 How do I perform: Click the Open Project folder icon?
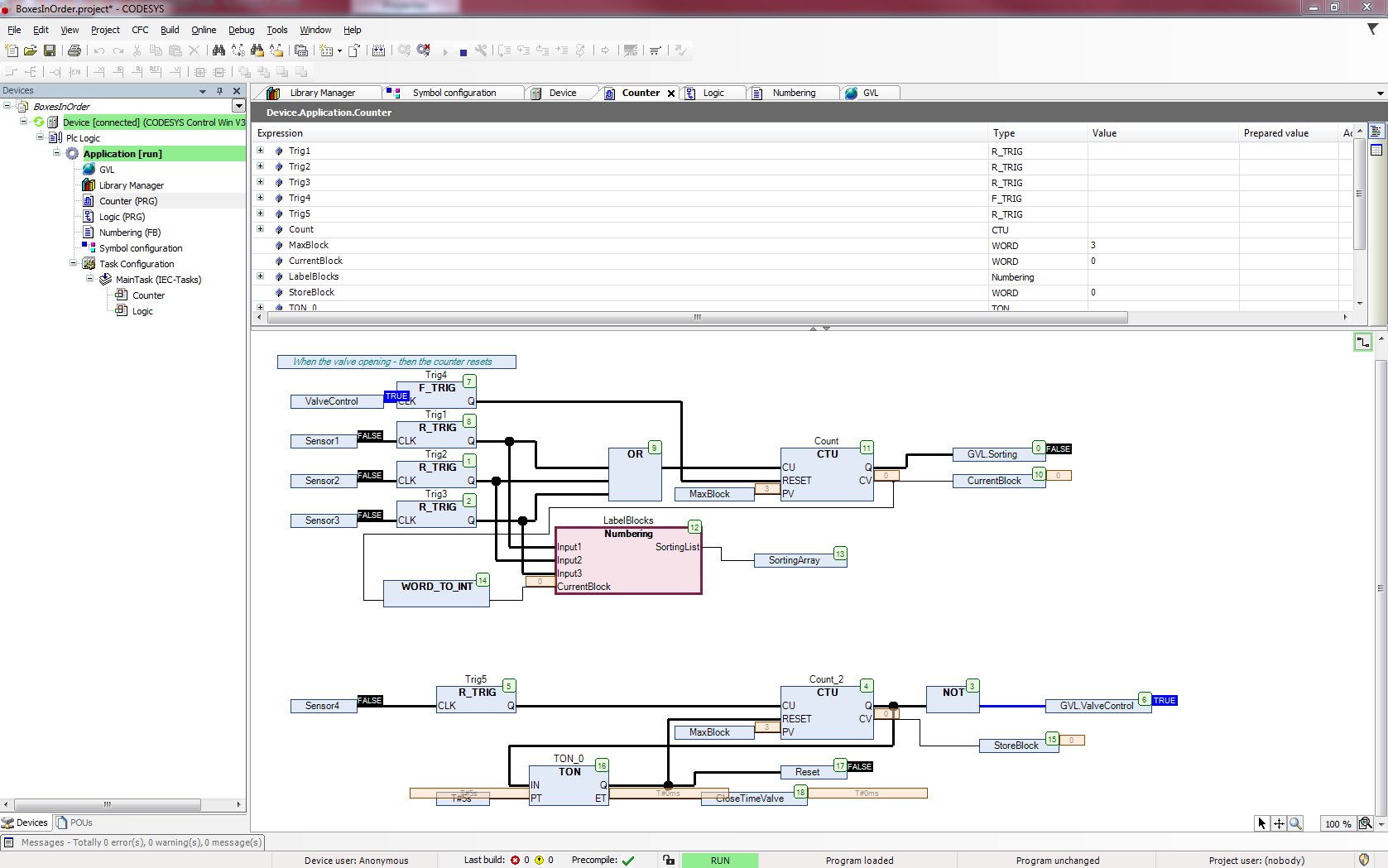[31, 50]
